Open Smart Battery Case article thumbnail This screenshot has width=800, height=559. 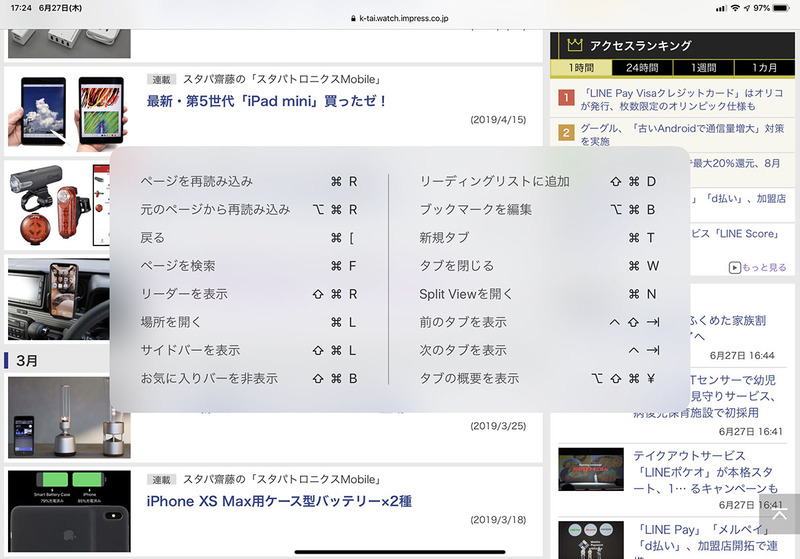point(69,511)
